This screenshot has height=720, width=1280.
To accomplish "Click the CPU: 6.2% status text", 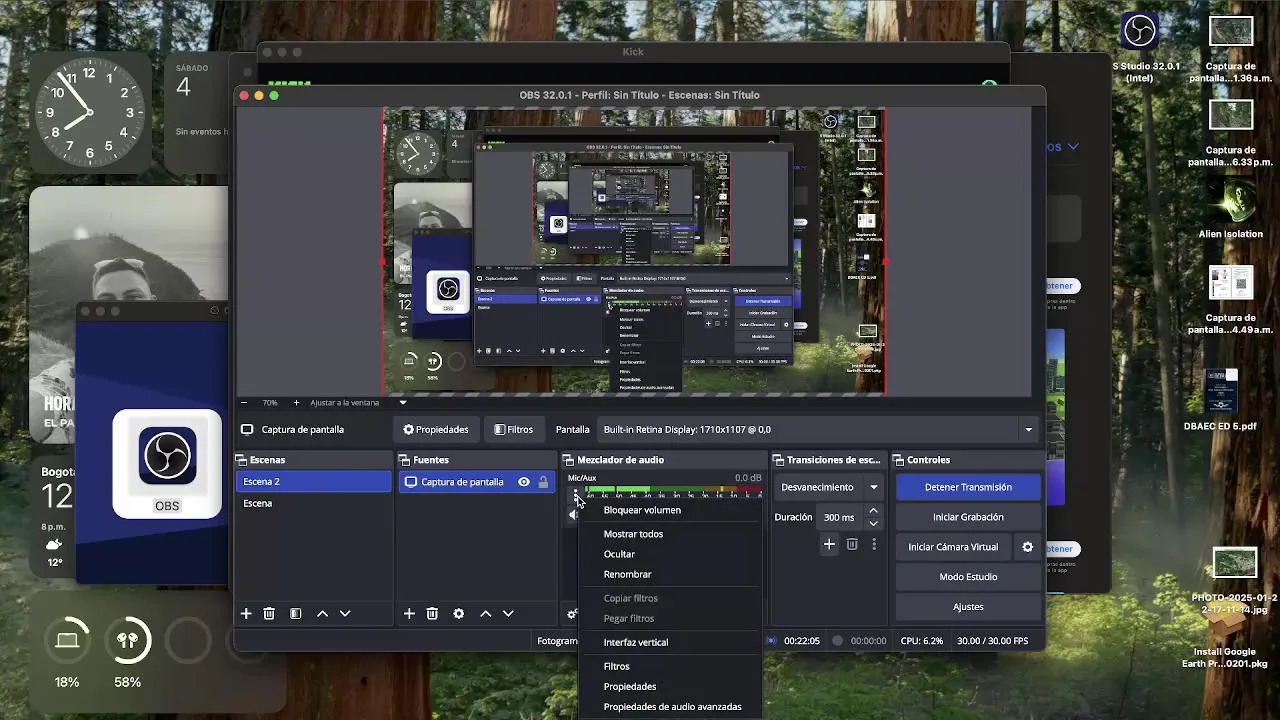I will click(x=922, y=641).
